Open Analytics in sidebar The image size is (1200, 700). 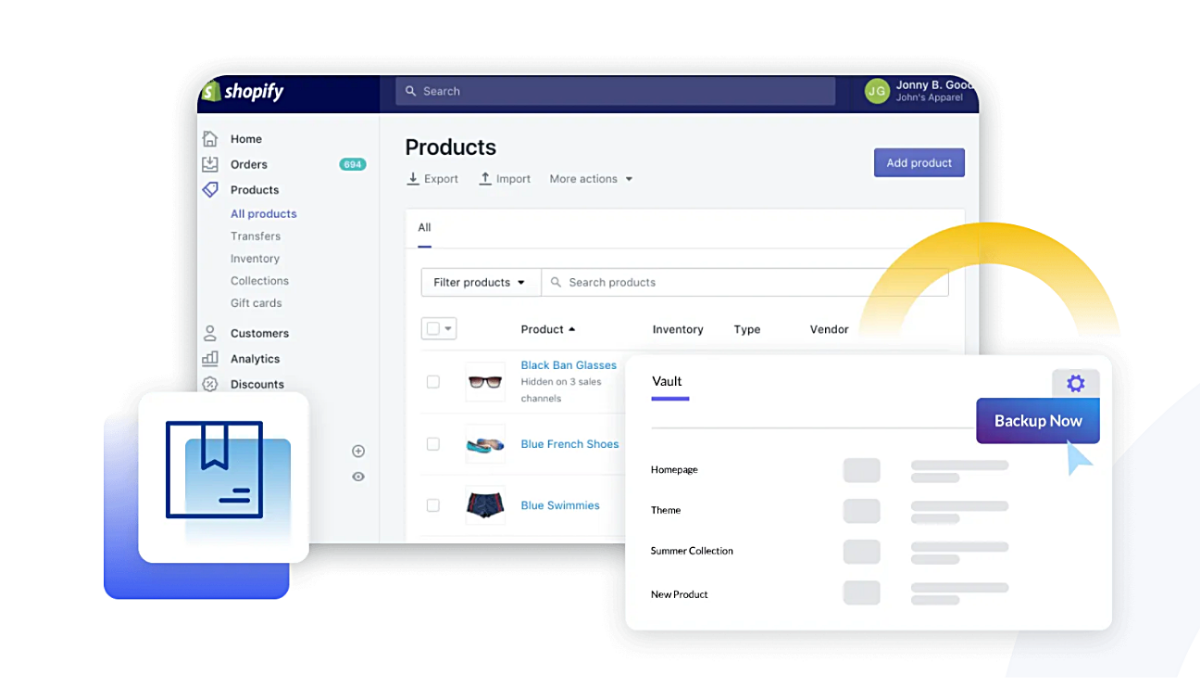point(255,359)
